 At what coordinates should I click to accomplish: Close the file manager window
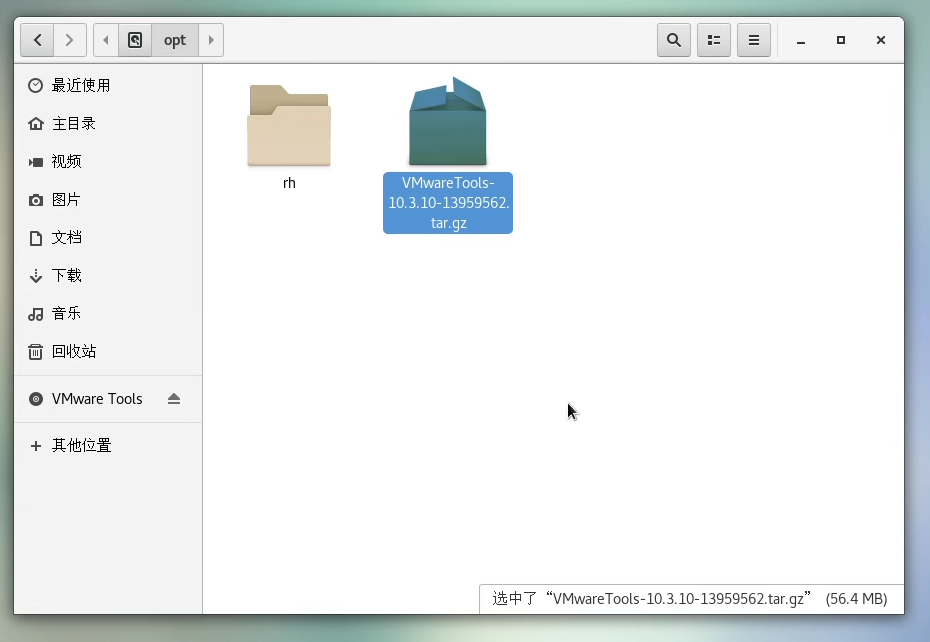[x=881, y=40]
